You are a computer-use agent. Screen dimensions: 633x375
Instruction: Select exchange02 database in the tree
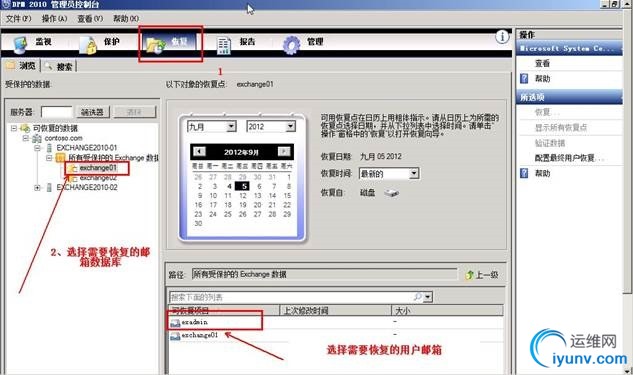point(98,178)
